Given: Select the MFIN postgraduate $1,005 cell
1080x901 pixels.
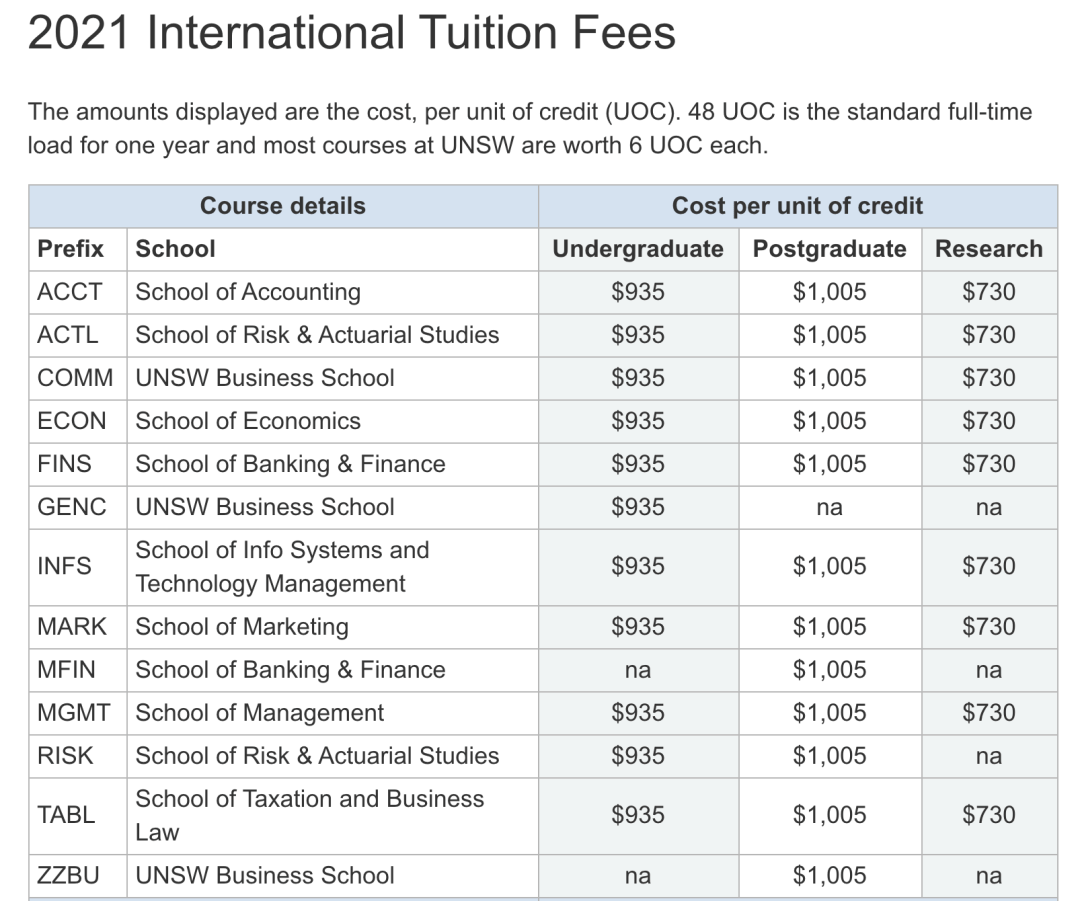Looking at the screenshot, I should pyautogui.click(x=830, y=670).
